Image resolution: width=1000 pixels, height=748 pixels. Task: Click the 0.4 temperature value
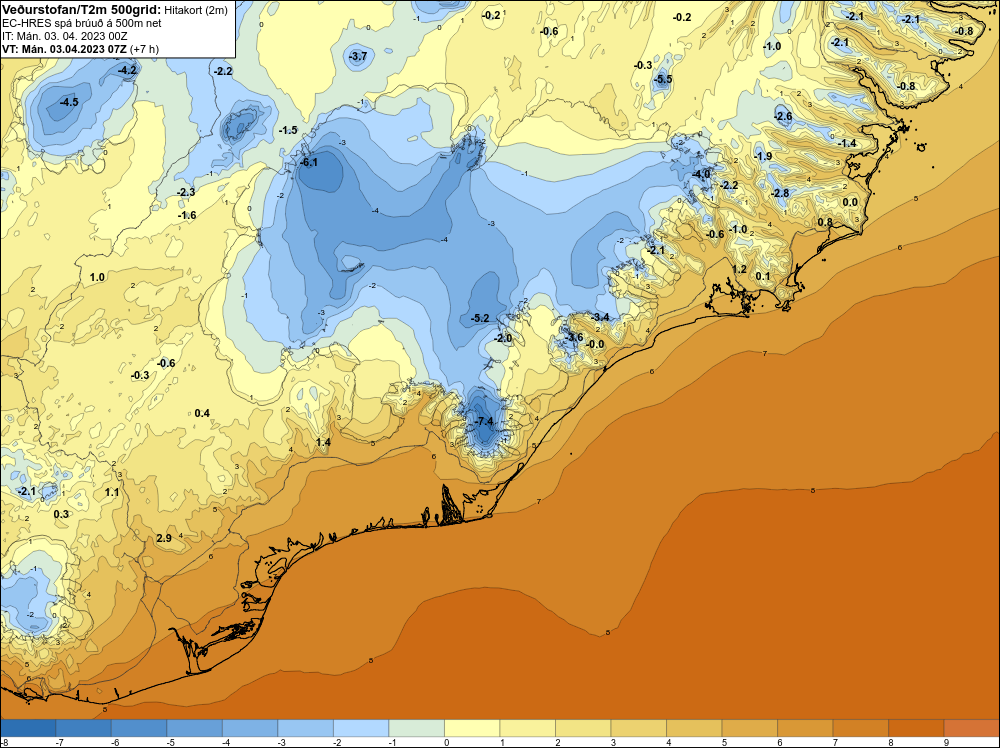pyautogui.click(x=202, y=413)
